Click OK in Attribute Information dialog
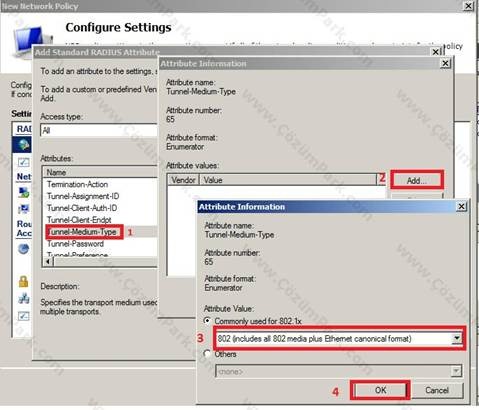Image resolution: width=479 pixels, height=410 pixels. (380, 390)
